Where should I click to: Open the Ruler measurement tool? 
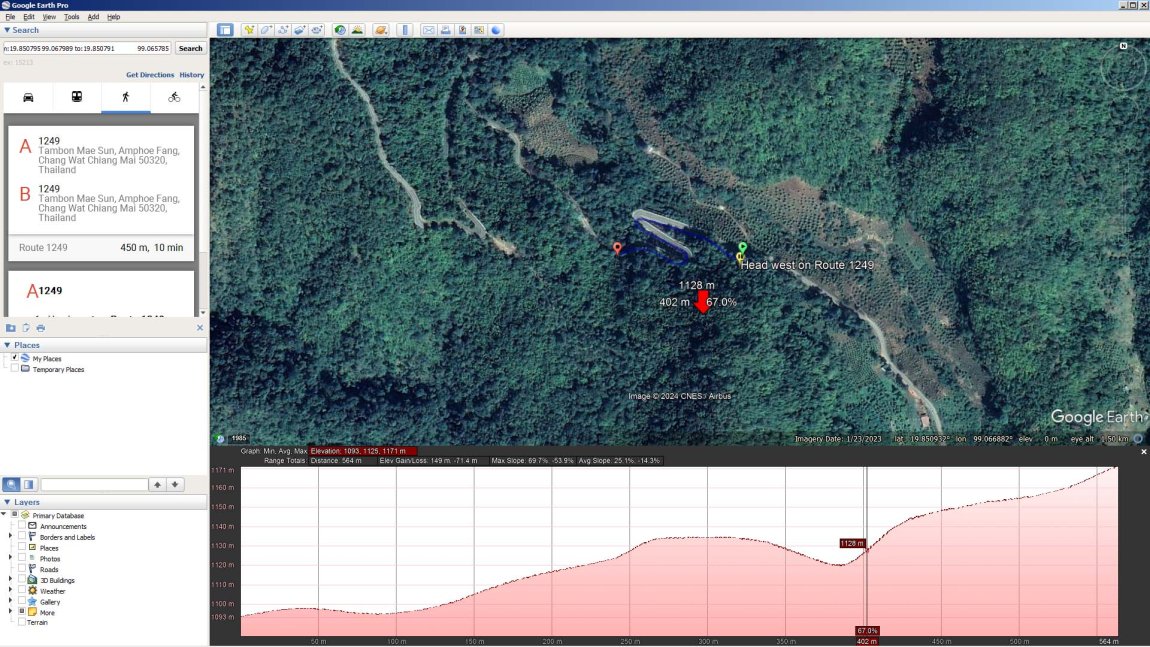(x=404, y=30)
